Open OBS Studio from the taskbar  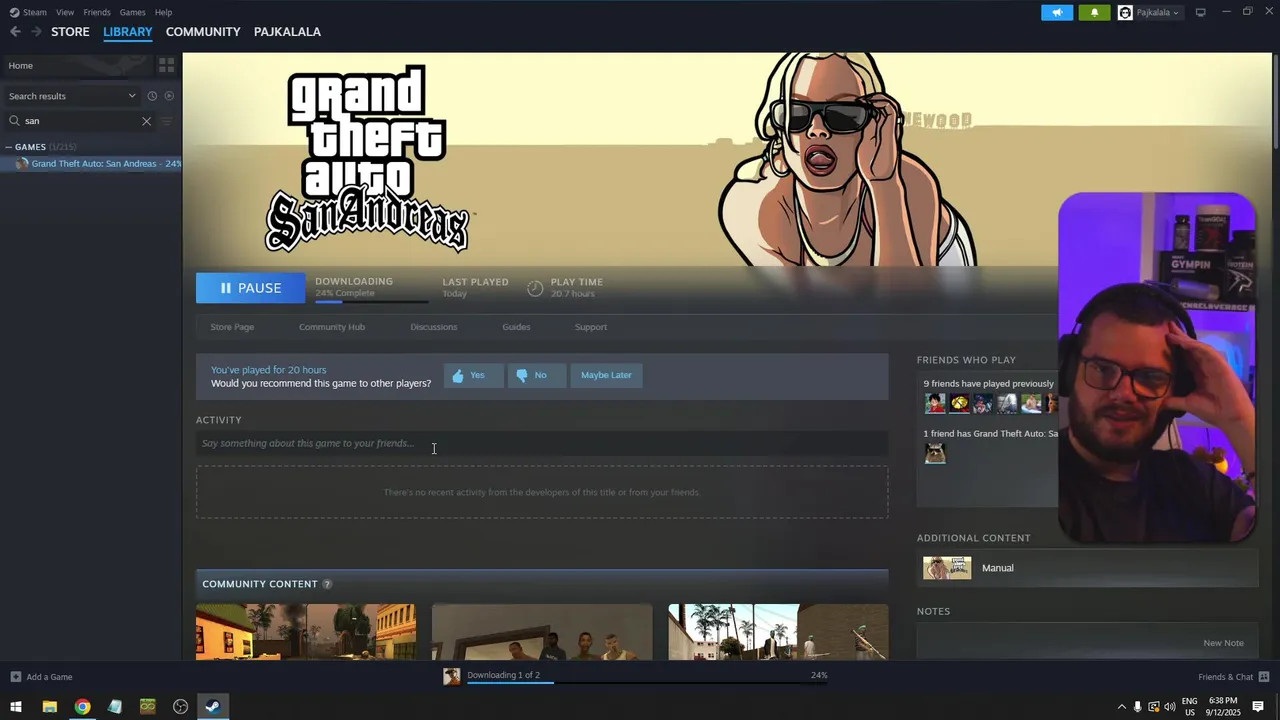click(180, 707)
